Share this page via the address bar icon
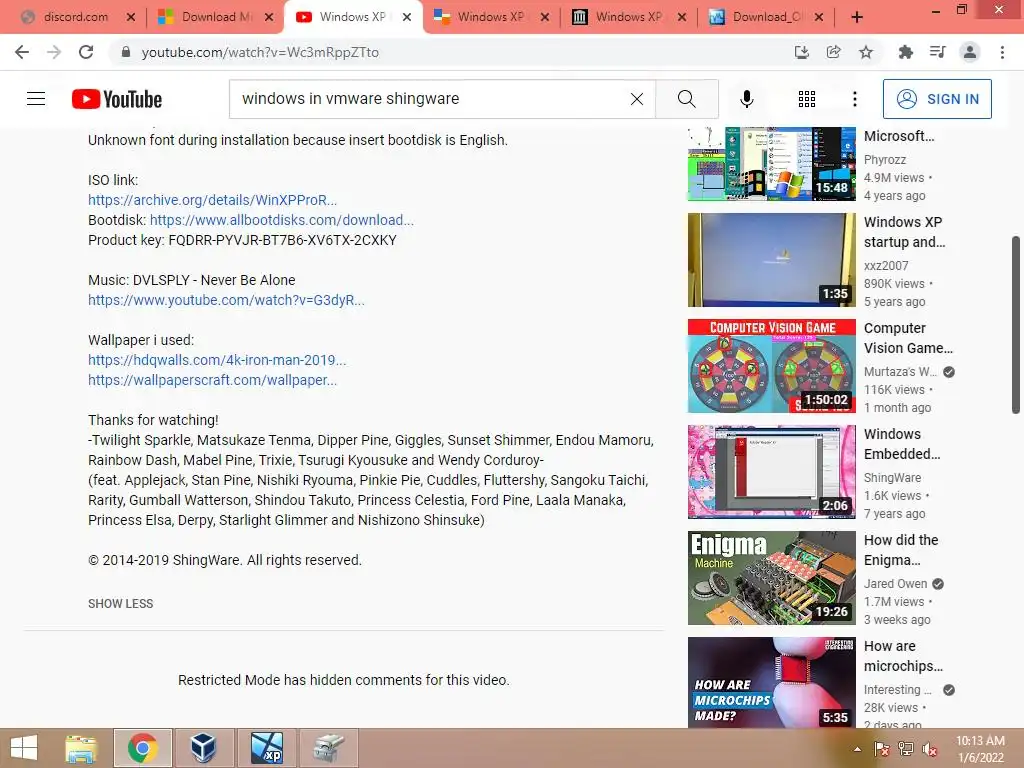 833,52
